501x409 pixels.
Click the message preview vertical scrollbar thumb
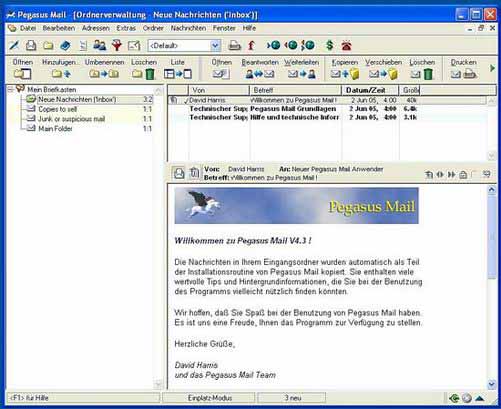click(492, 237)
